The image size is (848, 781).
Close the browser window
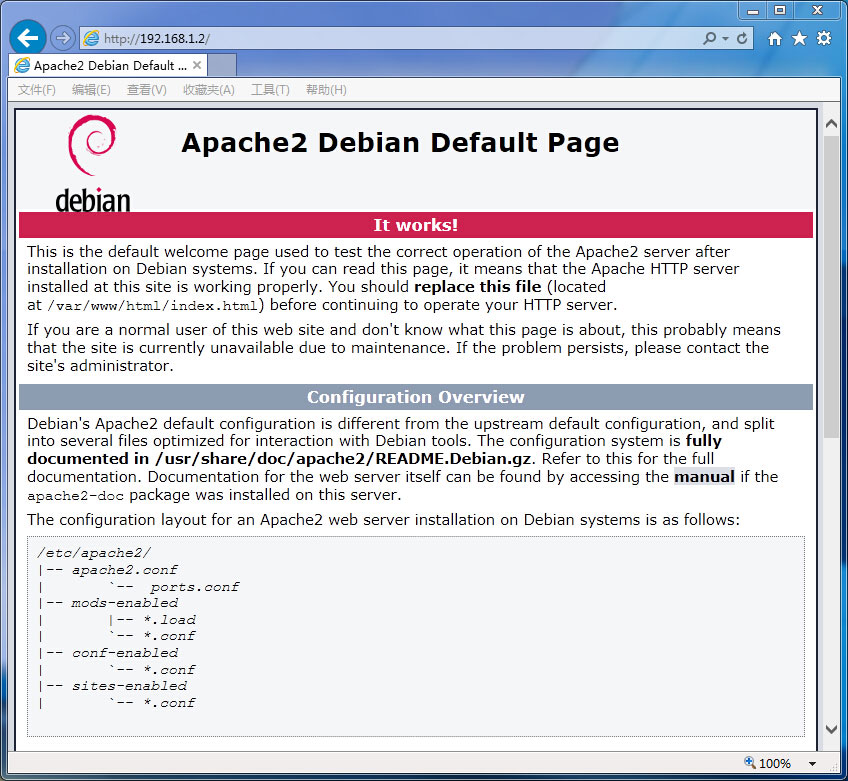pyautogui.click(x=817, y=10)
